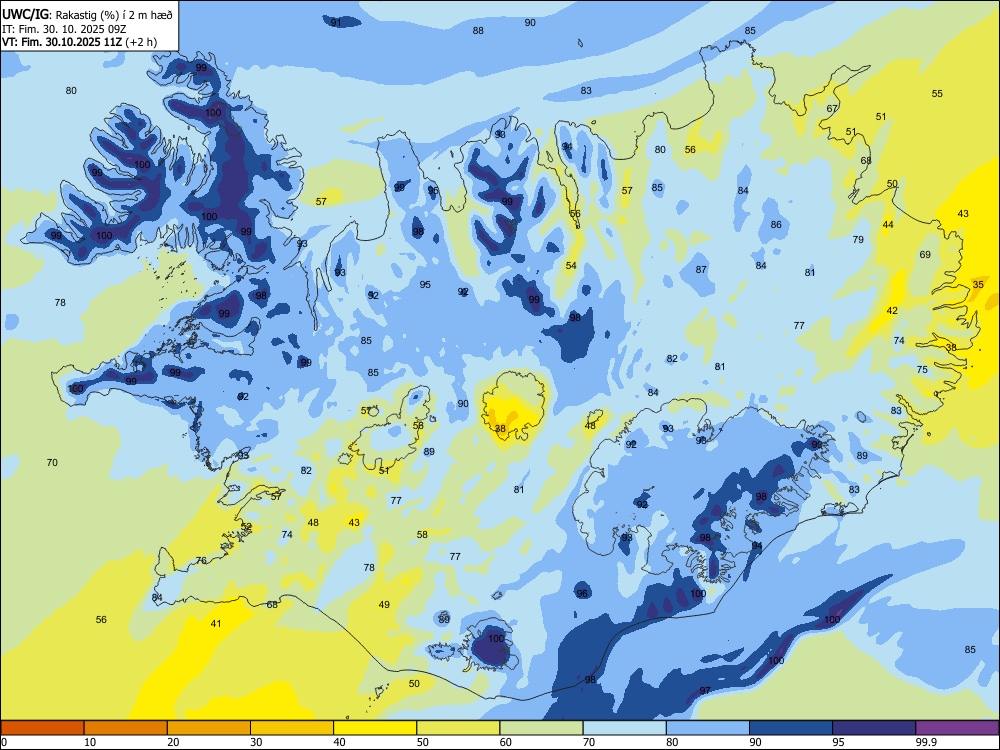
Task: Select the bright yellow 40–50 legend band
Action: [375, 728]
